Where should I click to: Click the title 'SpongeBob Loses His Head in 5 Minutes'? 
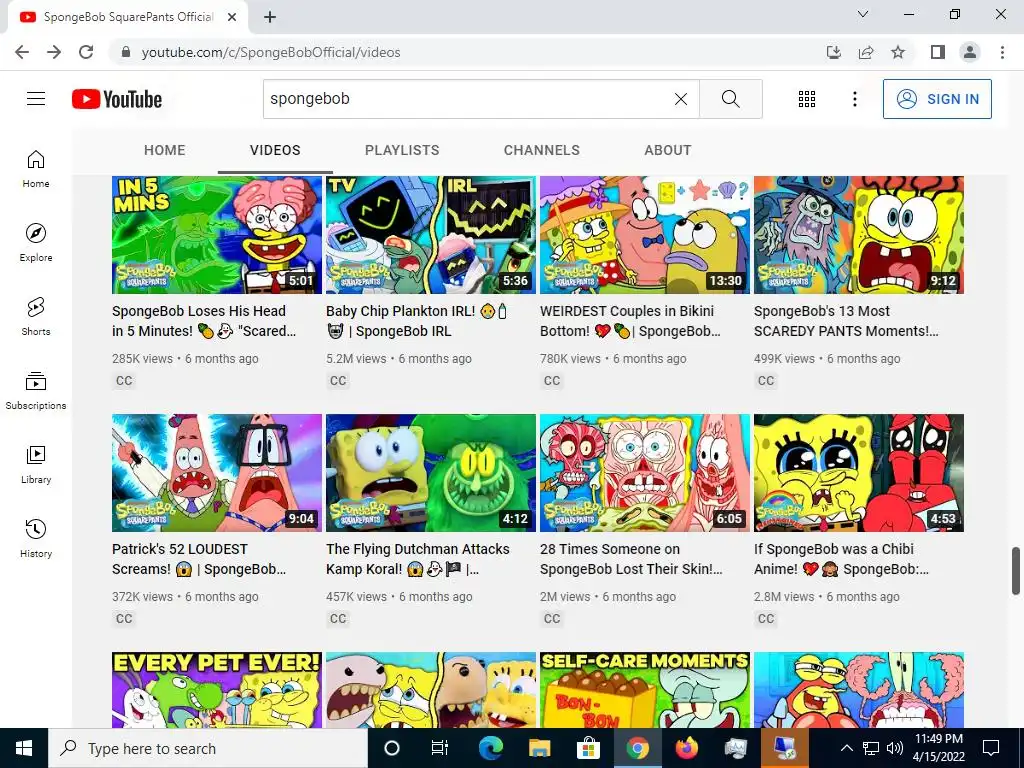coord(204,321)
